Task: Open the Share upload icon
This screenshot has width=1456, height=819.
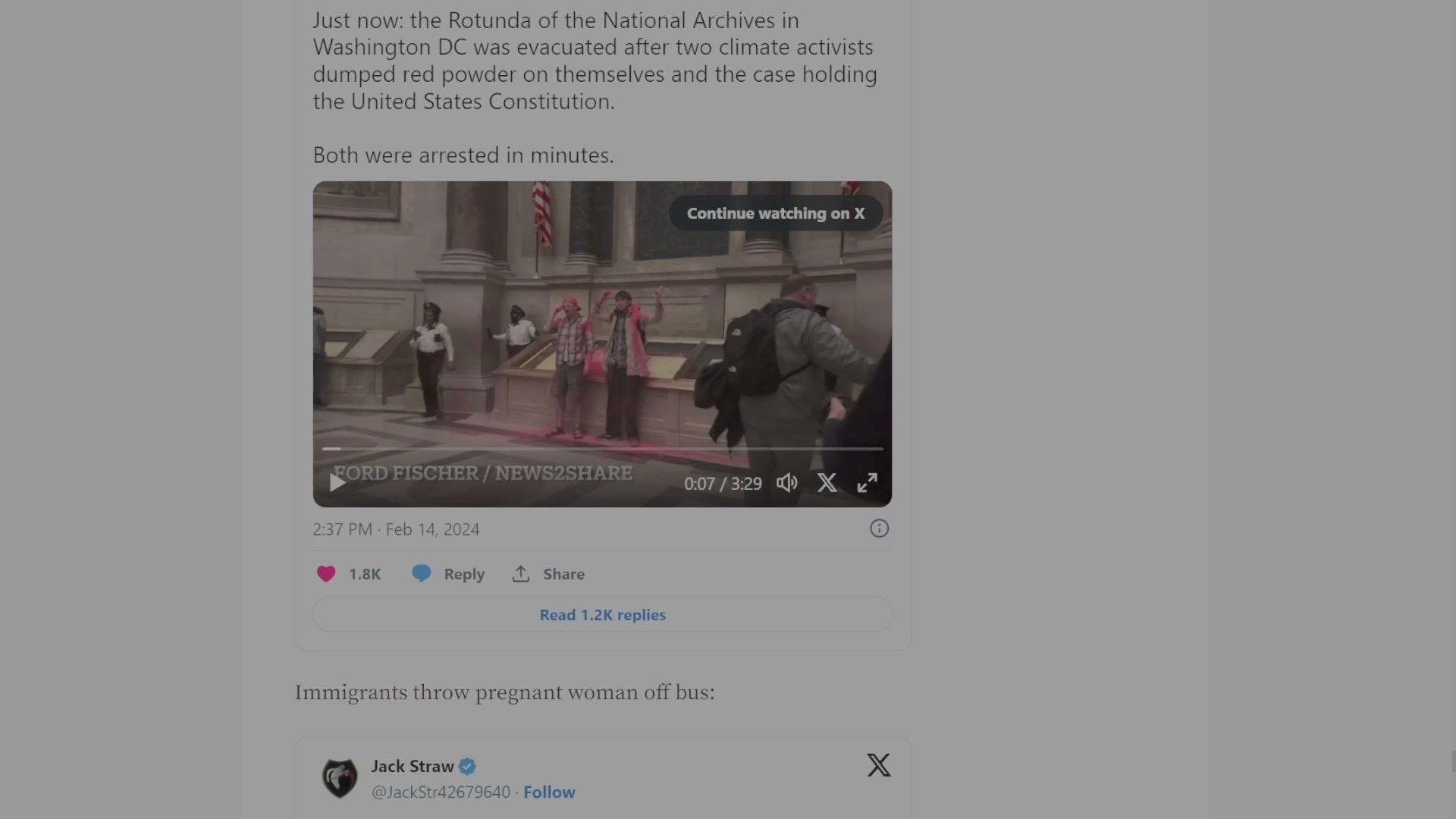Action: click(521, 574)
